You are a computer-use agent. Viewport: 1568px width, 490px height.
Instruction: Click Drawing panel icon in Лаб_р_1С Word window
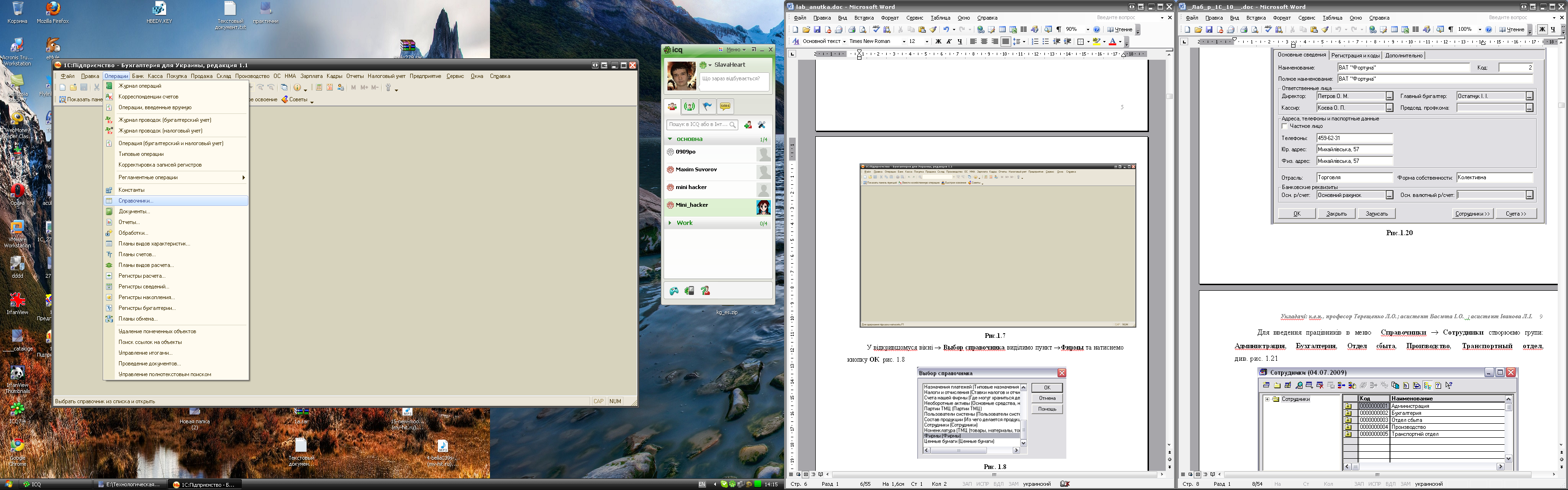tap(1426, 29)
